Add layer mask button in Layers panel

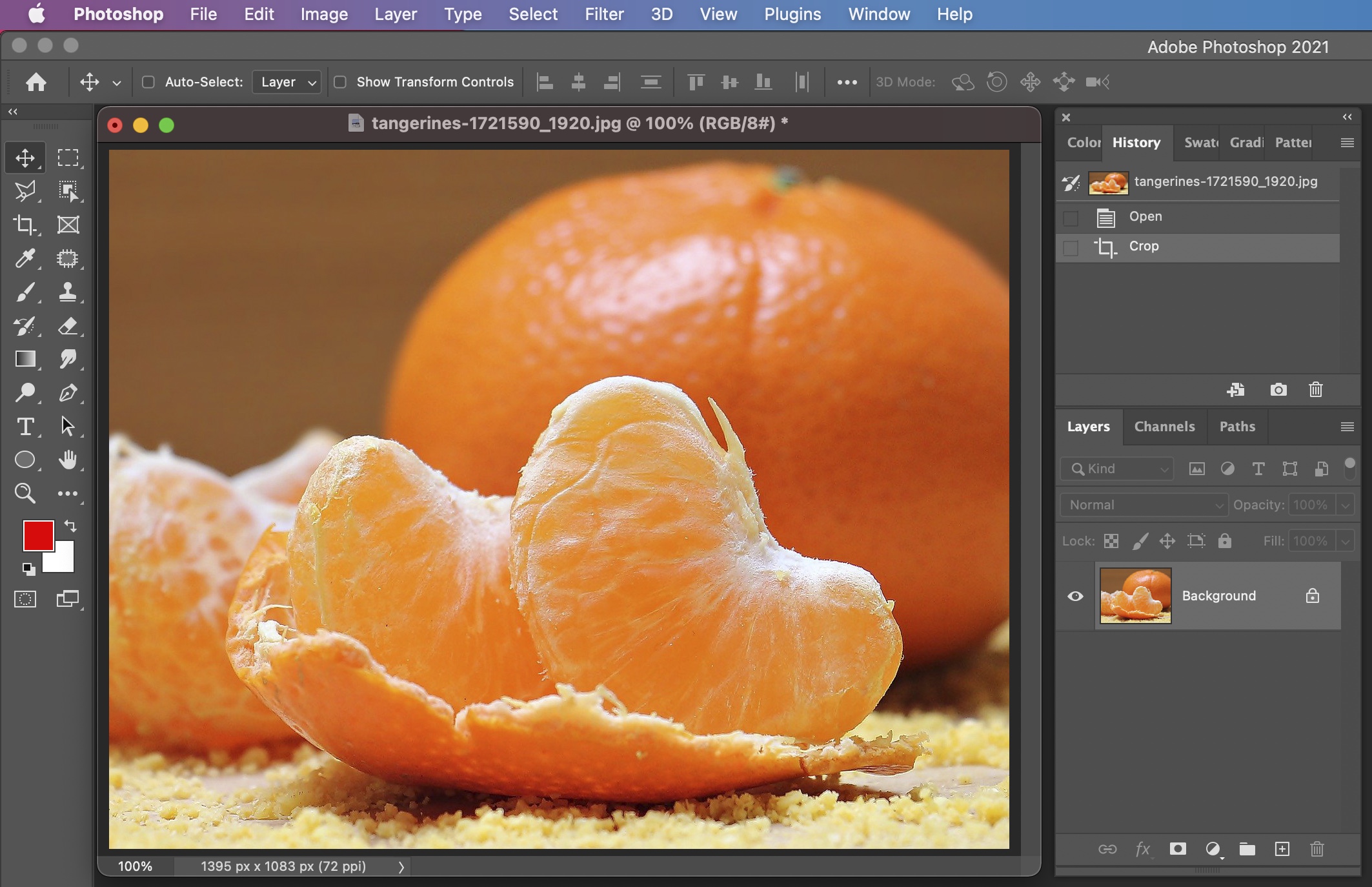point(1178,849)
